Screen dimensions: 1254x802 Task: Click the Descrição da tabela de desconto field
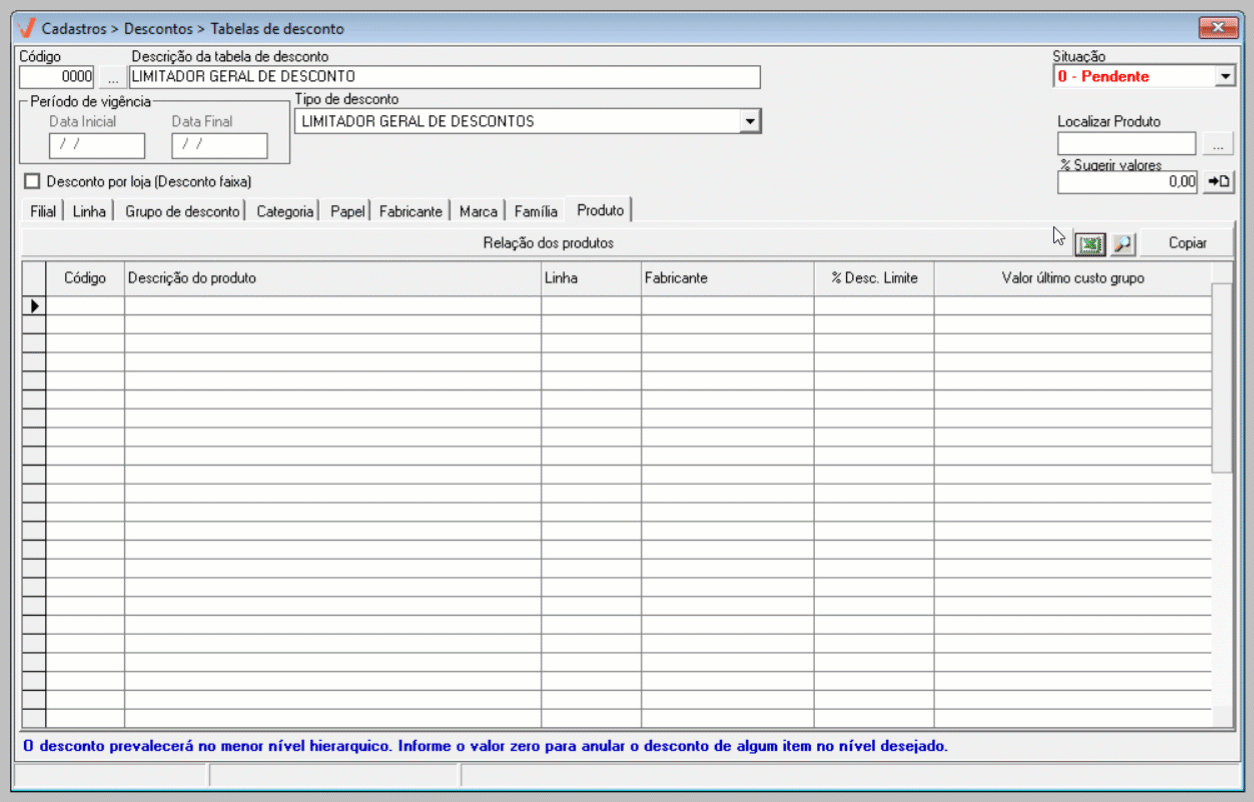445,77
